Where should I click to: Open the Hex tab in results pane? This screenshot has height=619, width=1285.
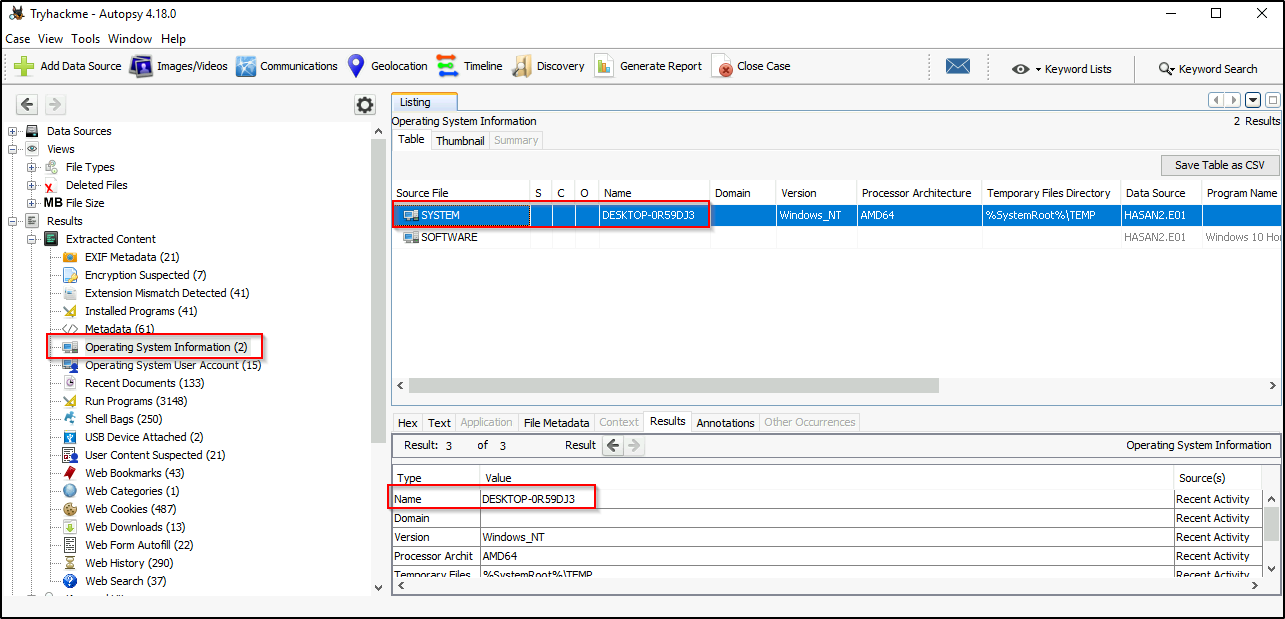[x=407, y=422]
